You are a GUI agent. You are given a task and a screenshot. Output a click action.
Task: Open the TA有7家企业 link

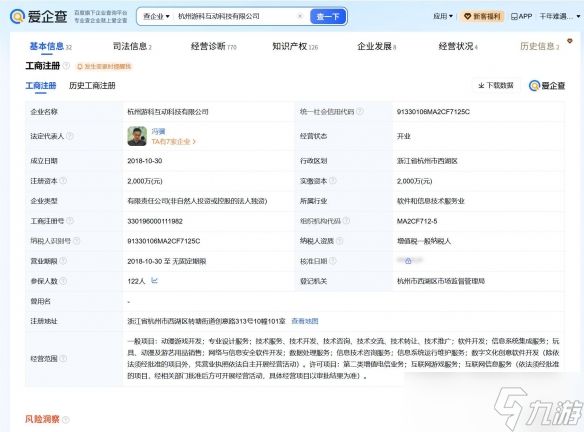pyautogui.click(x=174, y=142)
